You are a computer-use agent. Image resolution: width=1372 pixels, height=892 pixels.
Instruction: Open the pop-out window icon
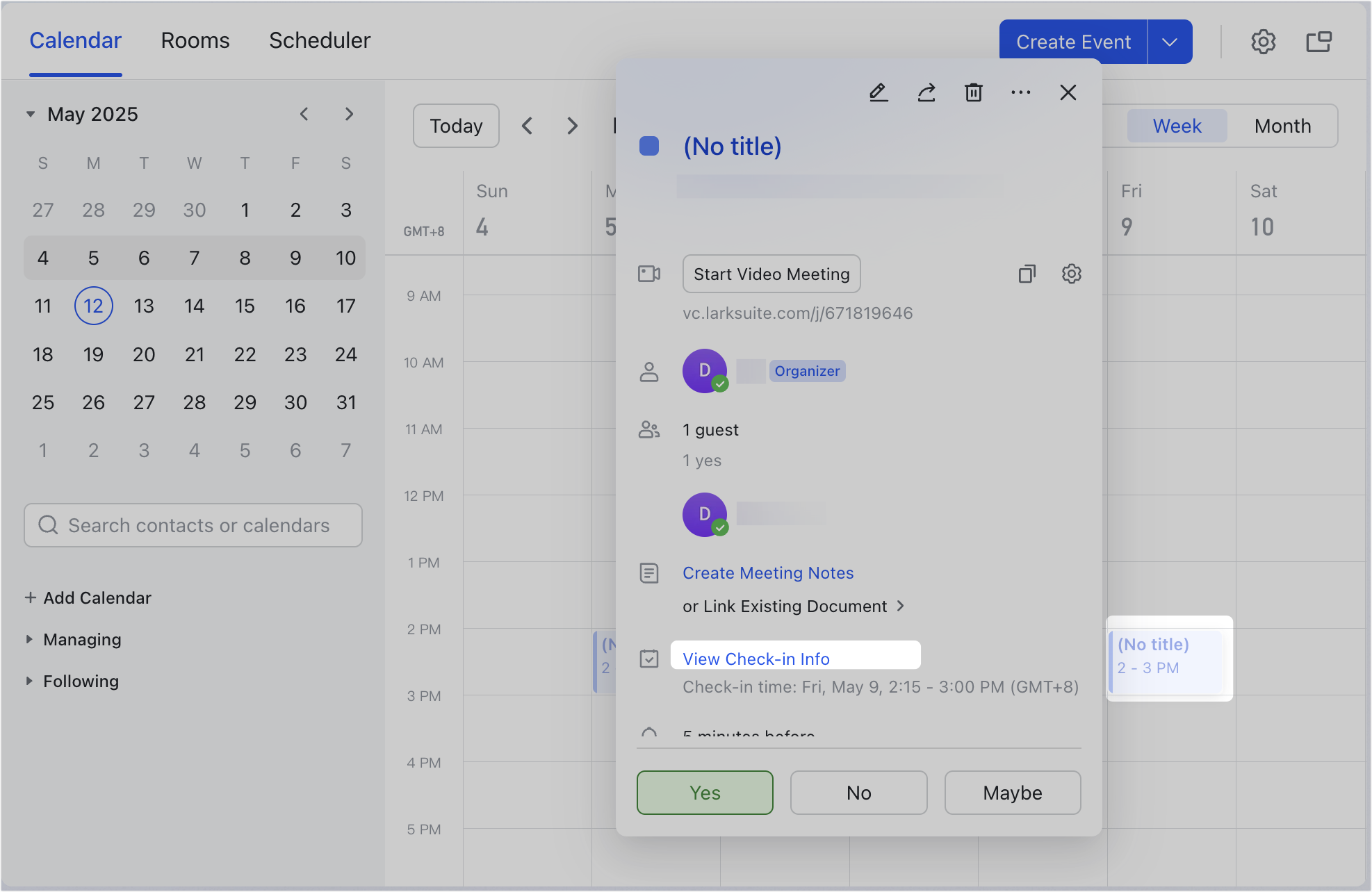[x=1318, y=42]
